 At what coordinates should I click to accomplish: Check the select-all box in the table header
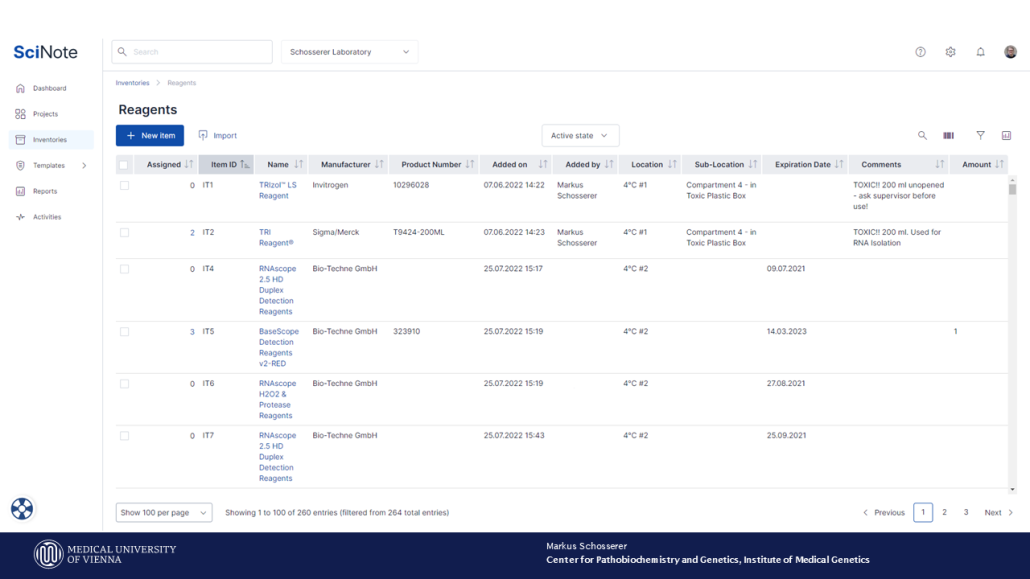[125, 163]
